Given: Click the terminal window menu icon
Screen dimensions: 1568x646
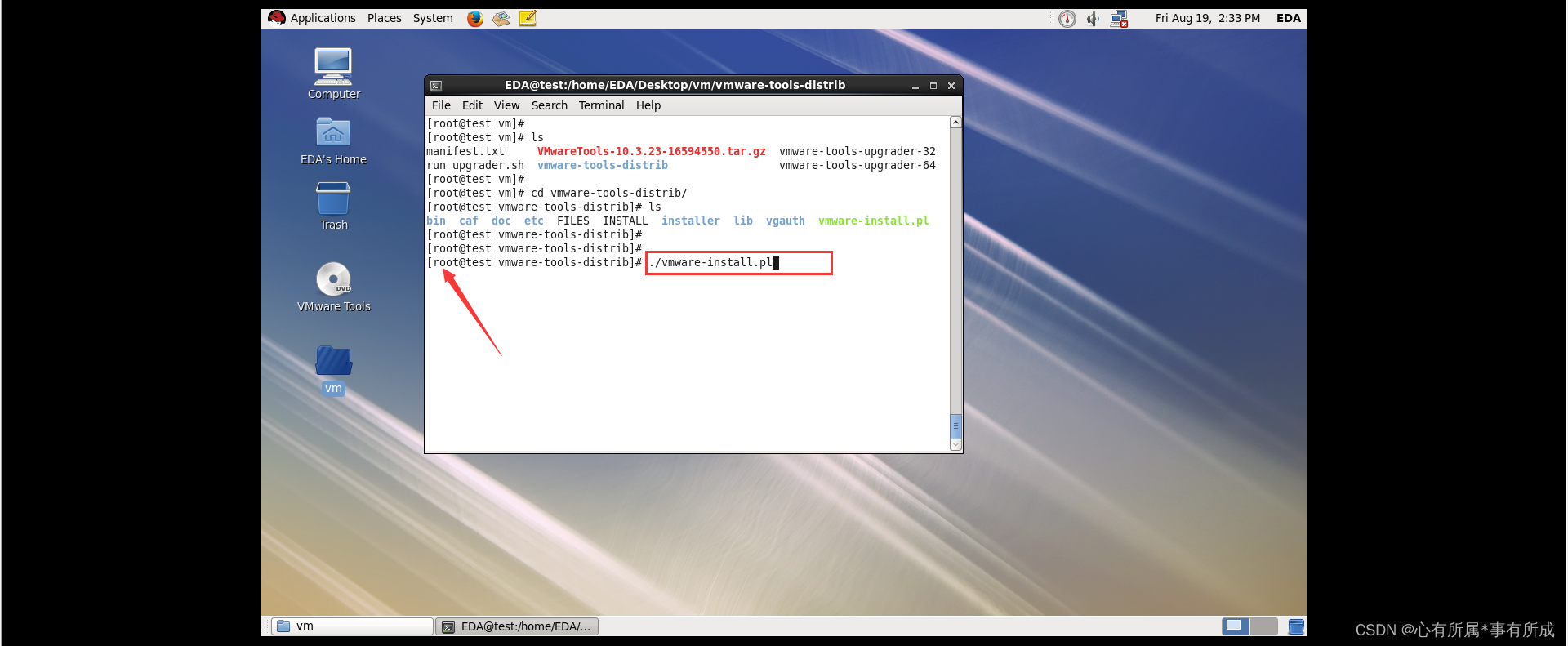Looking at the screenshot, I should 436,85.
